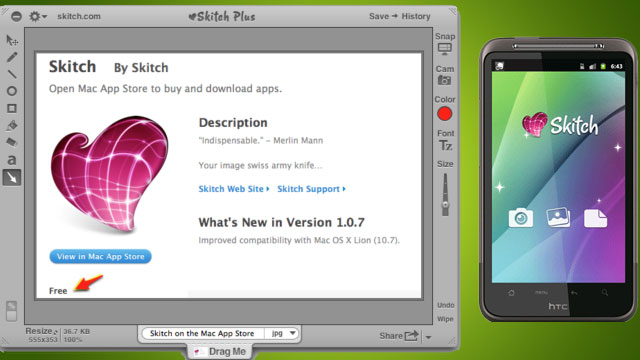640x360 pixels.
Task: Click the Drag Me tab
Action: pyautogui.click(x=220, y=351)
